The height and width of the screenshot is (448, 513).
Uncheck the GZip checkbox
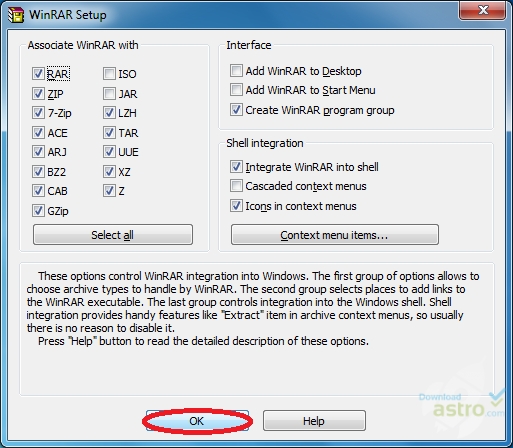pyautogui.click(x=38, y=211)
